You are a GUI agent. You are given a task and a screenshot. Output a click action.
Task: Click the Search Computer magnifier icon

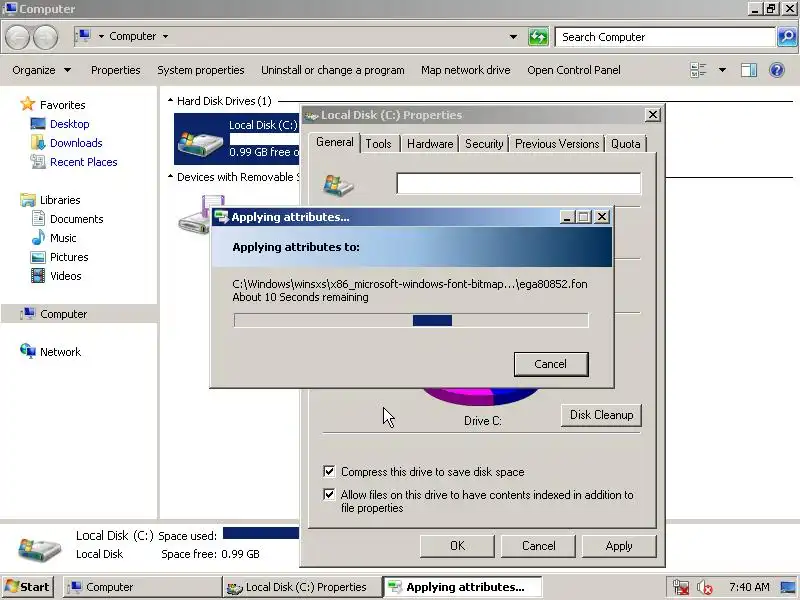(x=787, y=37)
